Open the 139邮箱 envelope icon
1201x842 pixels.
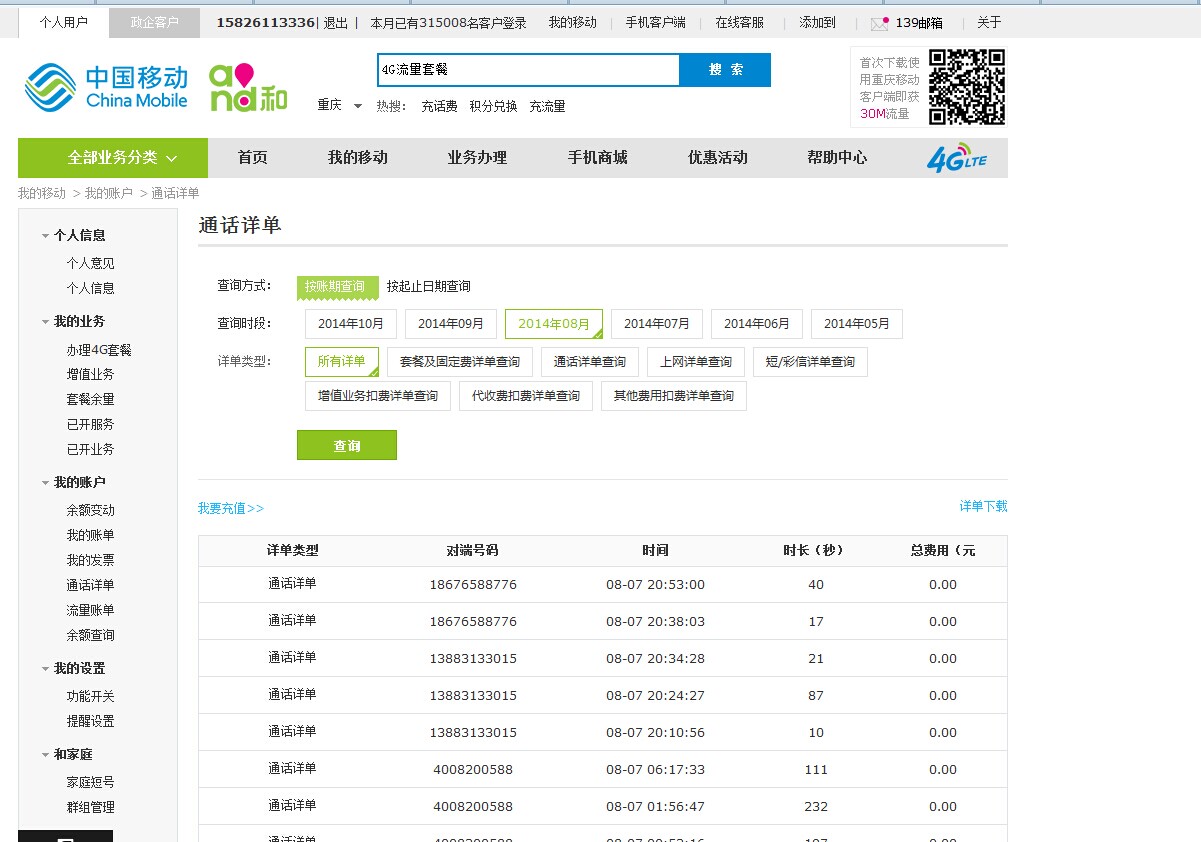[879, 23]
